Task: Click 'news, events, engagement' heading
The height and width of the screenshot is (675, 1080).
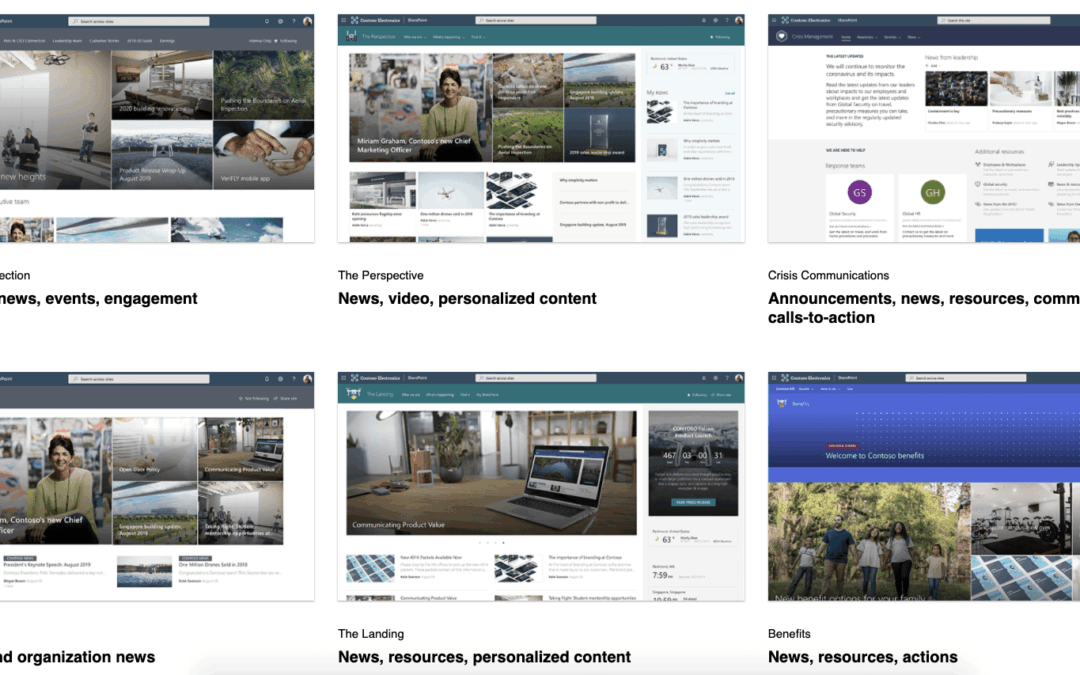Action: click(98, 299)
